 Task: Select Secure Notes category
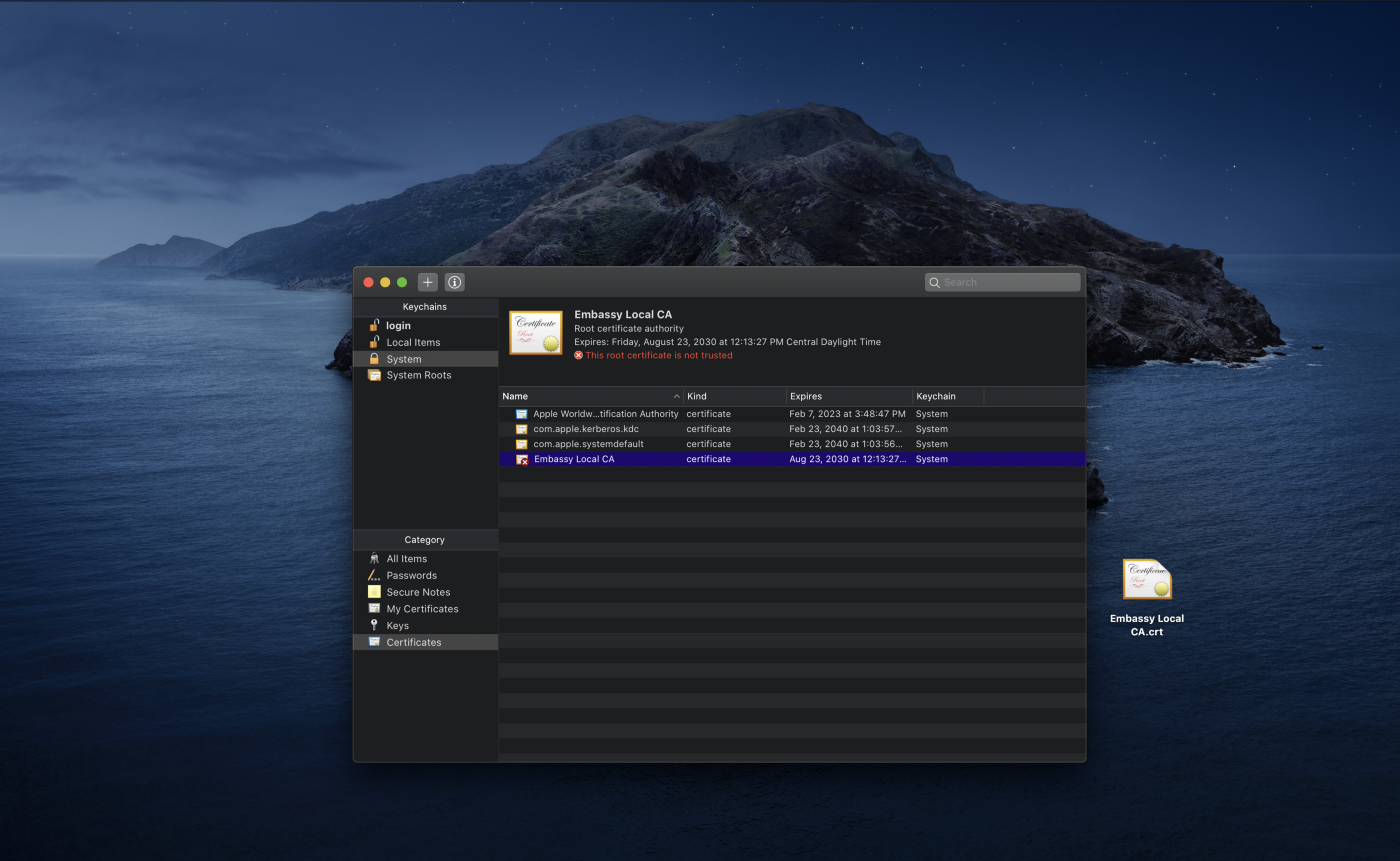[417, 592]
